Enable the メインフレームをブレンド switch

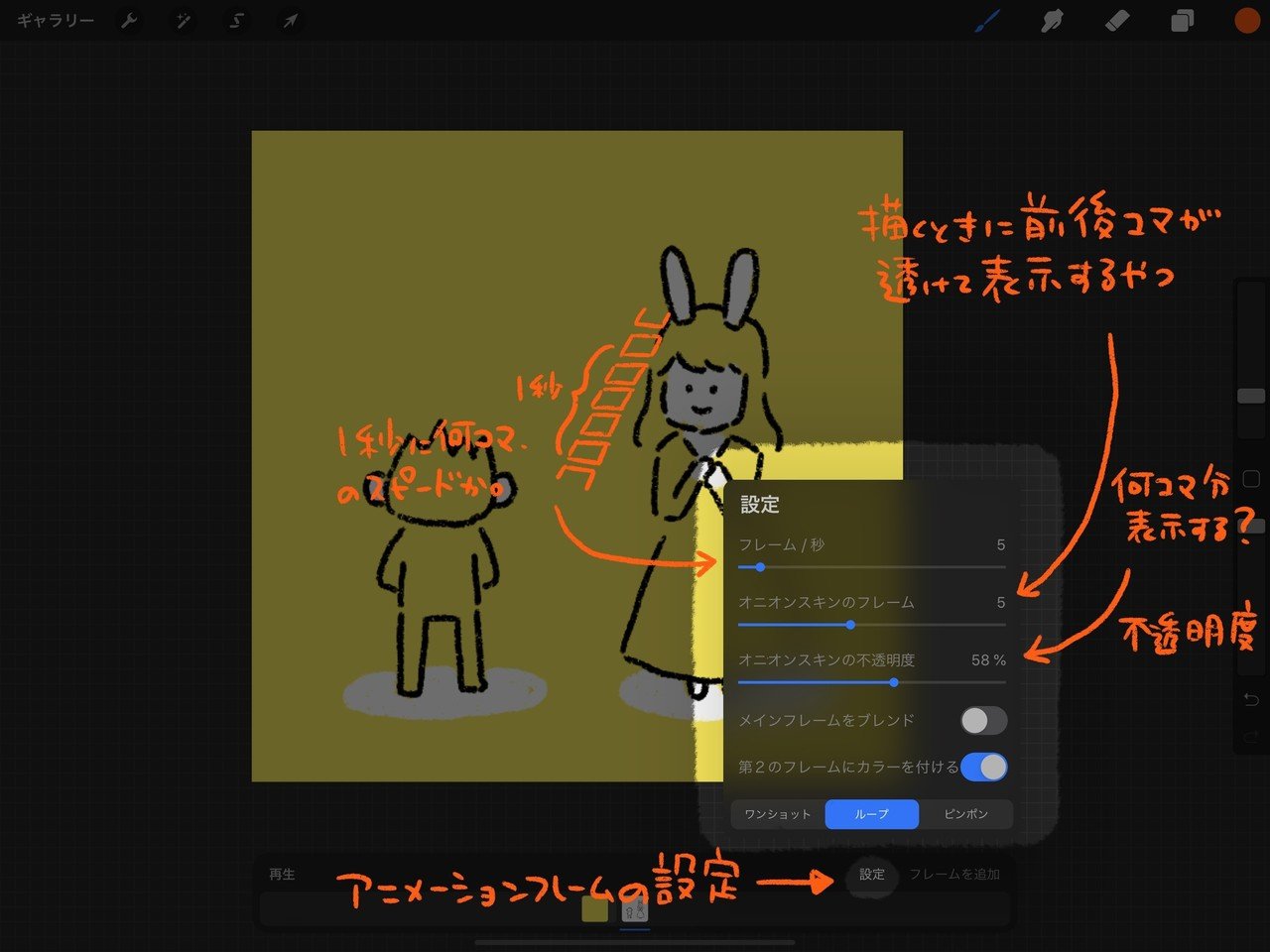coord(983,720)
